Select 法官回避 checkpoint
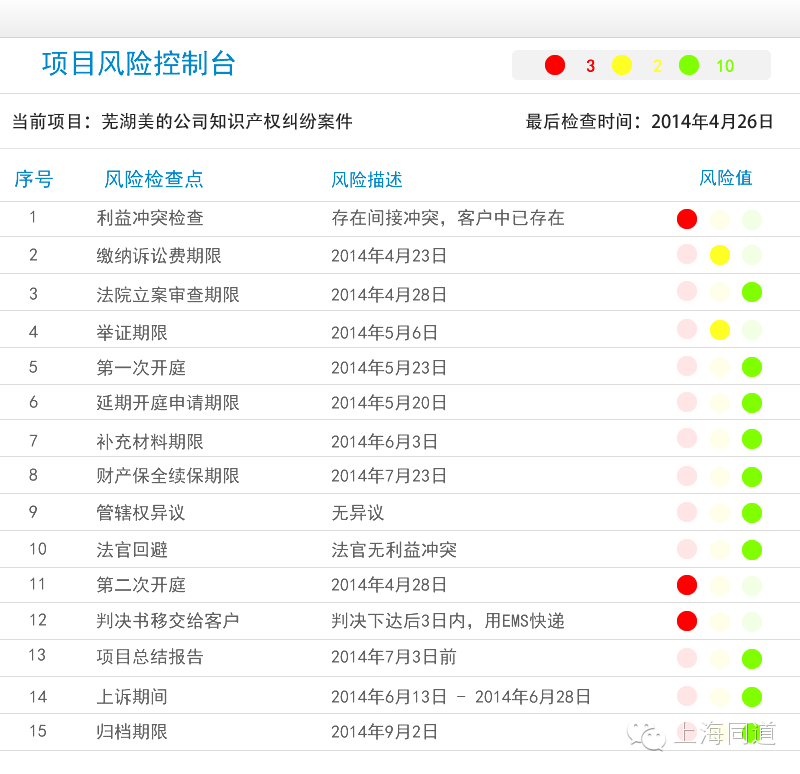 [x=132, y=550]
